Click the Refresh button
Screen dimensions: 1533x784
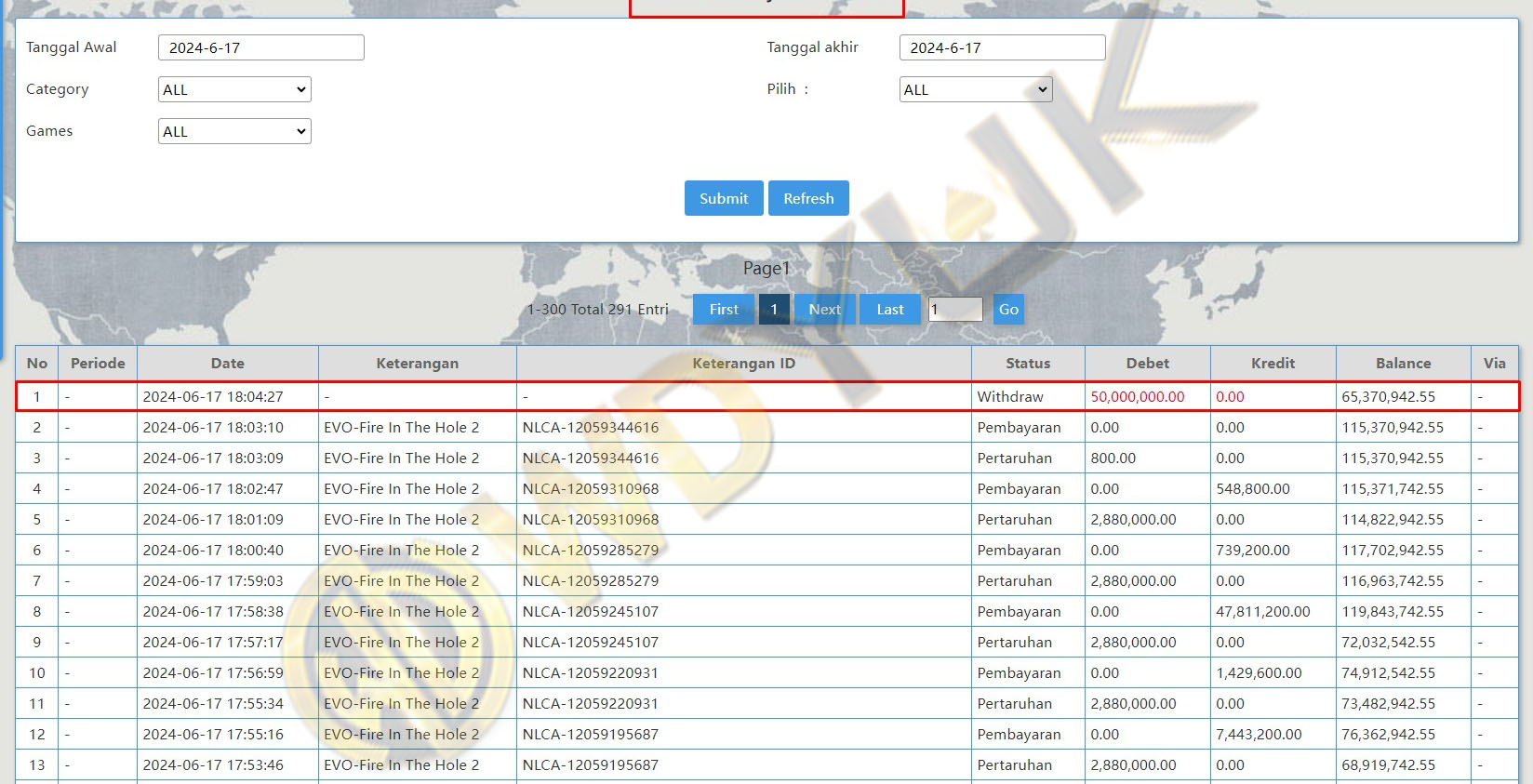(x=808, y=198)
